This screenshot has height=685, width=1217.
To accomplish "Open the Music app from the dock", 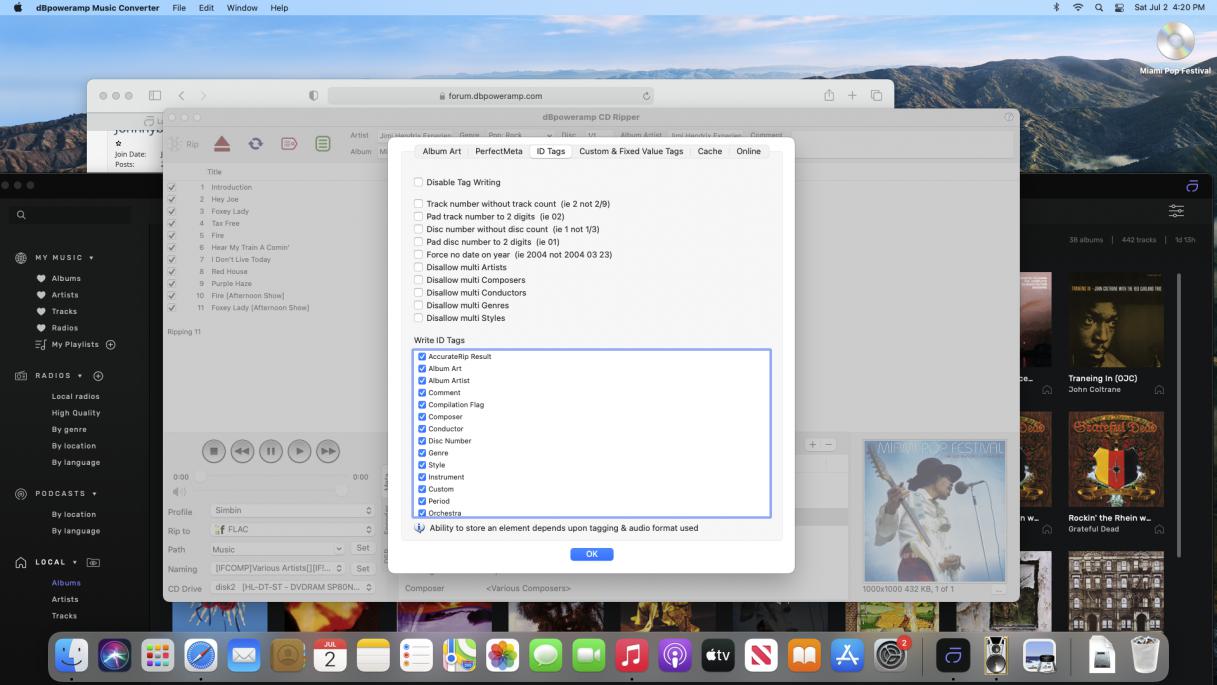I will [x=630, y=656].
